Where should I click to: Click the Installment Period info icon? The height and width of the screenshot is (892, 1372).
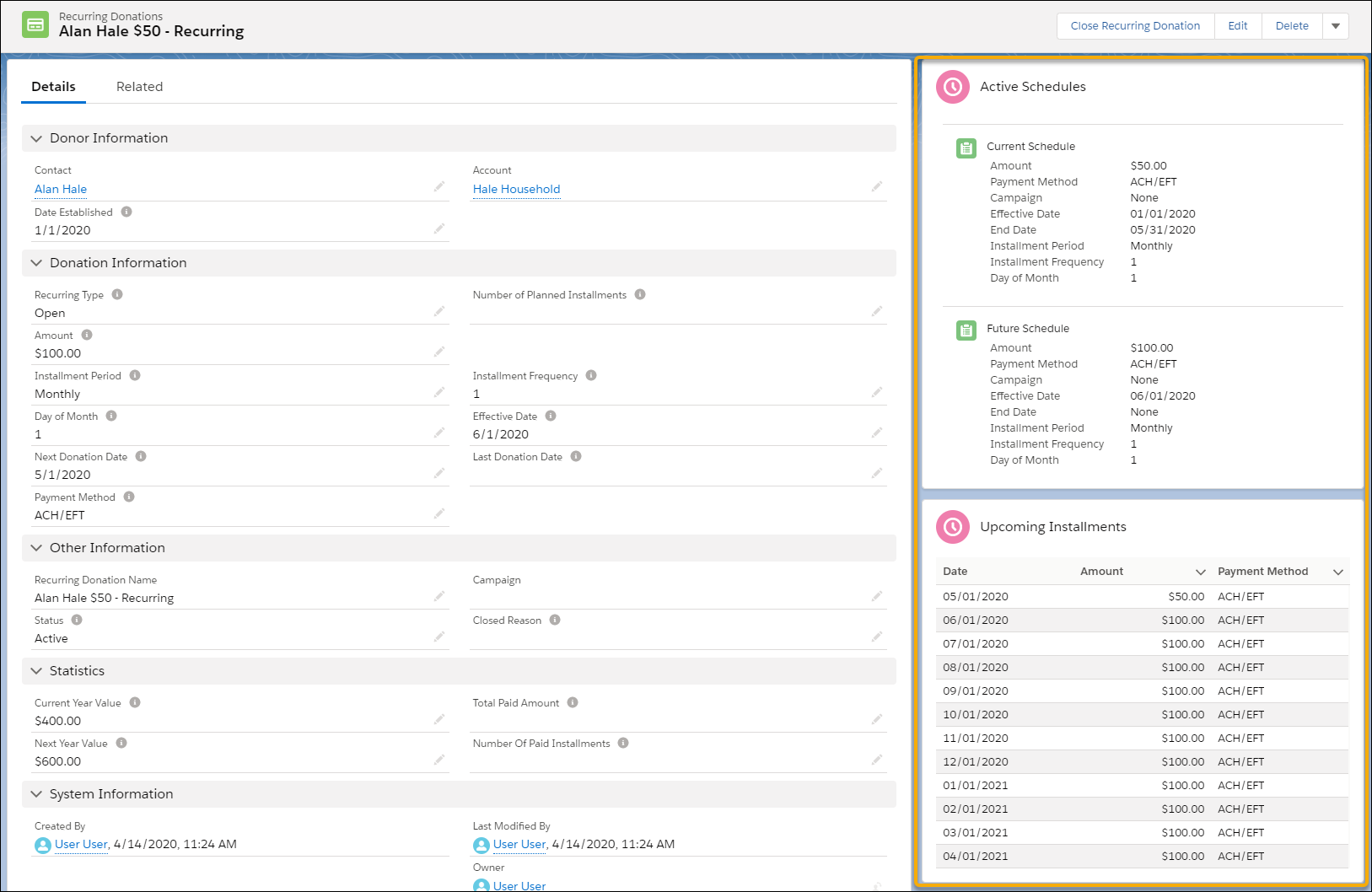[135, 375]
